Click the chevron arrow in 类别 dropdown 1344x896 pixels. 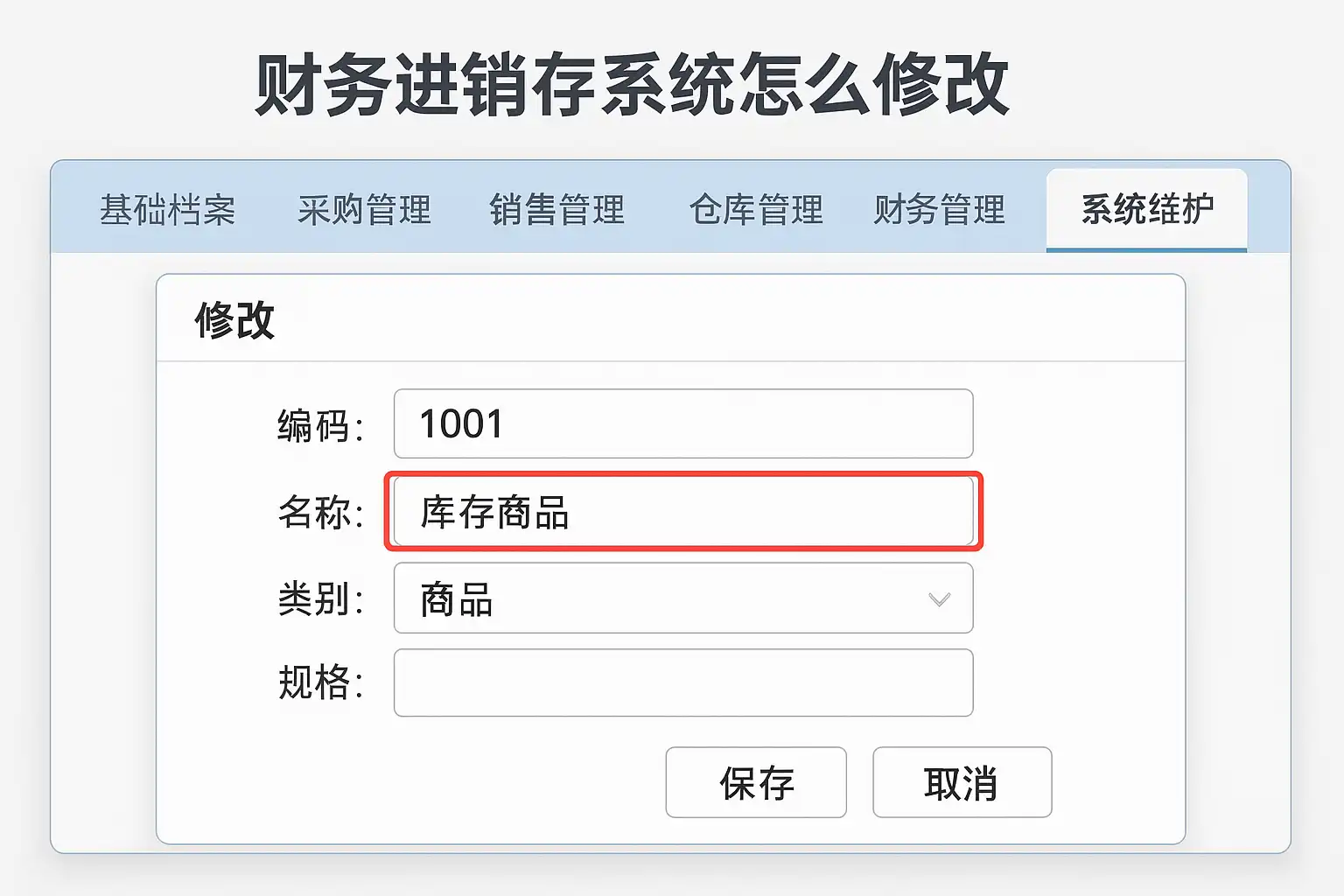click(x=939, y=599)
